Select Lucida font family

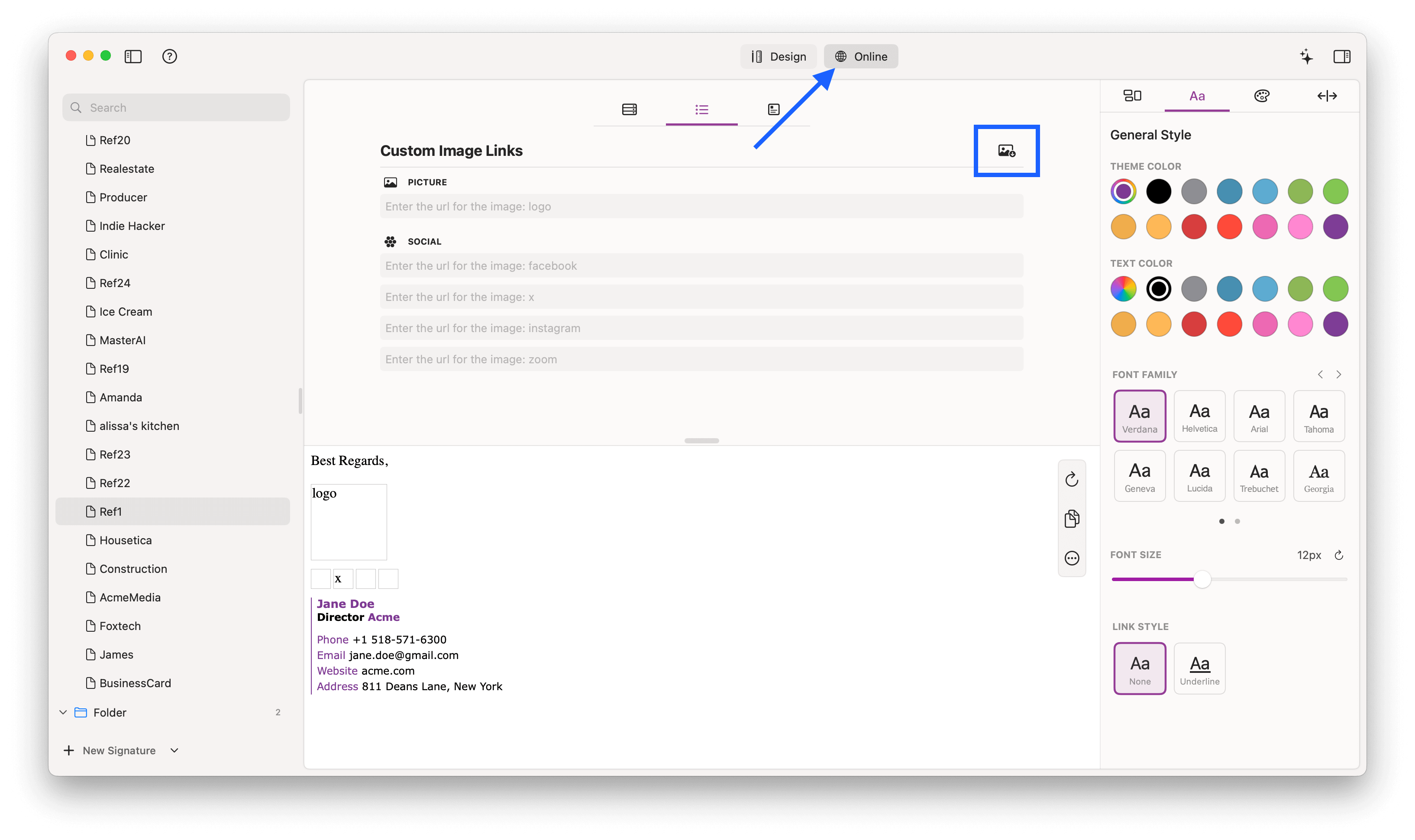pos(1199,475)
